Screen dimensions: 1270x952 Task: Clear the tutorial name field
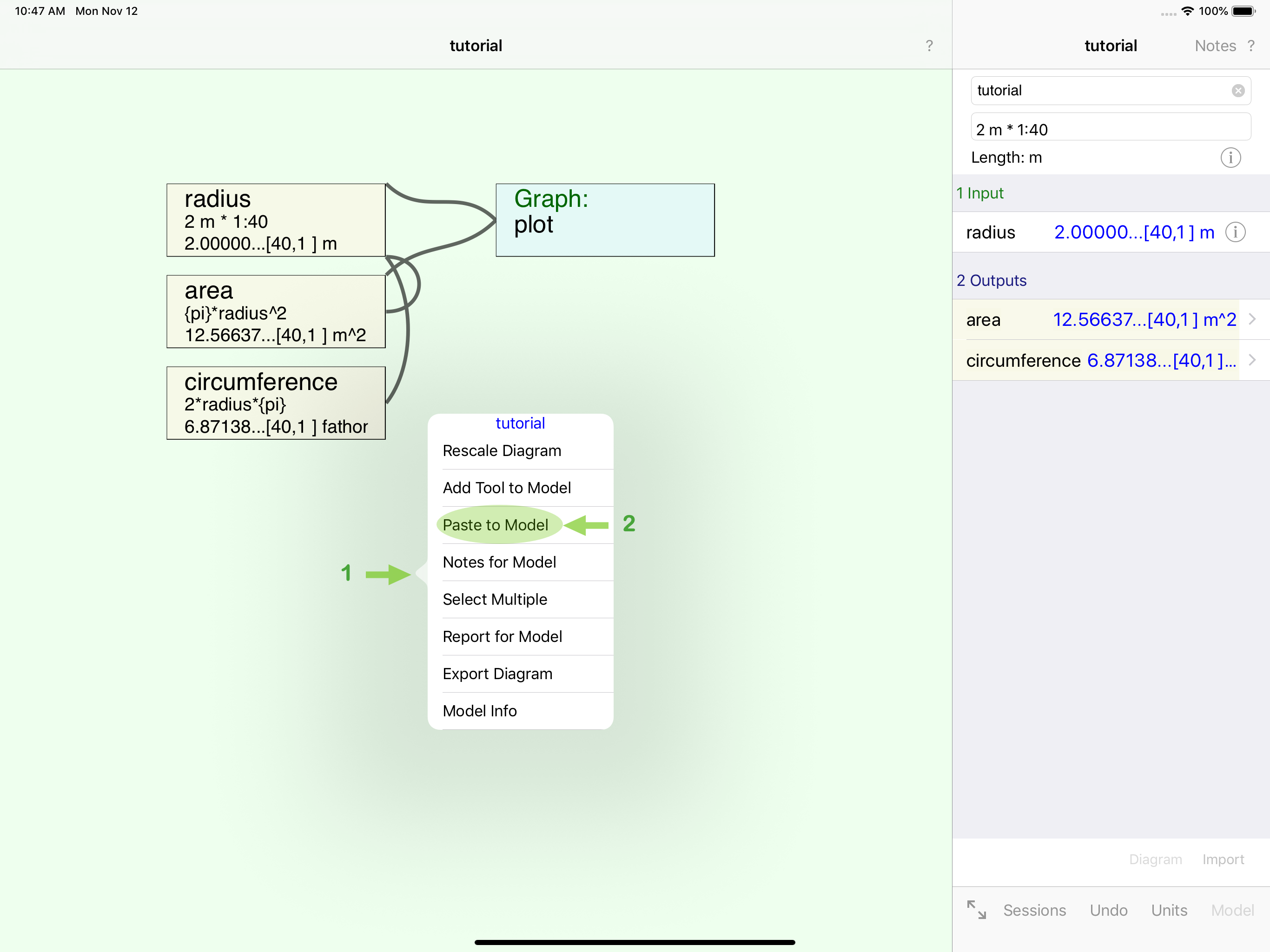(1238, 91)
